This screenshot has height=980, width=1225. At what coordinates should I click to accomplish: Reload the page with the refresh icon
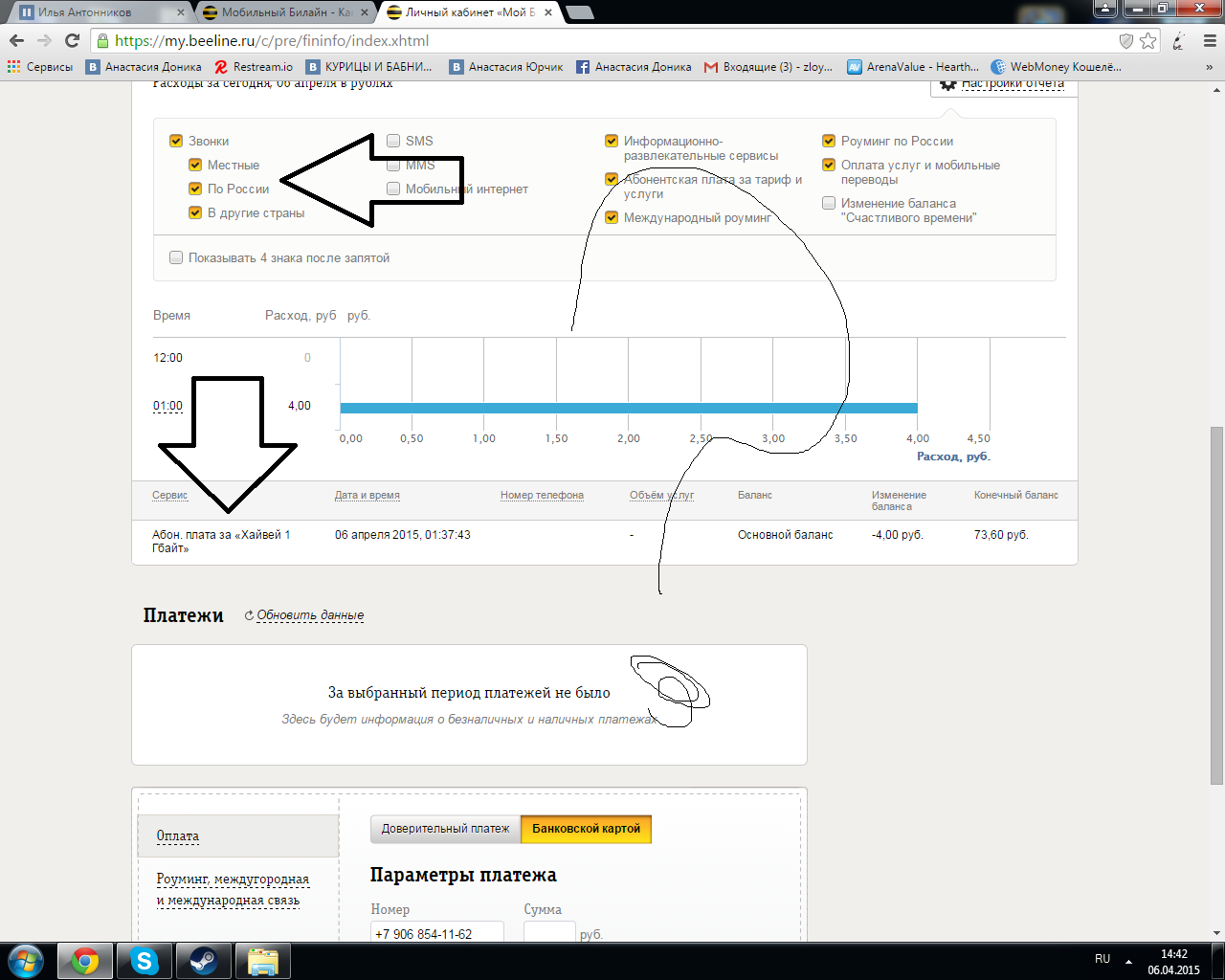pos(72,41)
